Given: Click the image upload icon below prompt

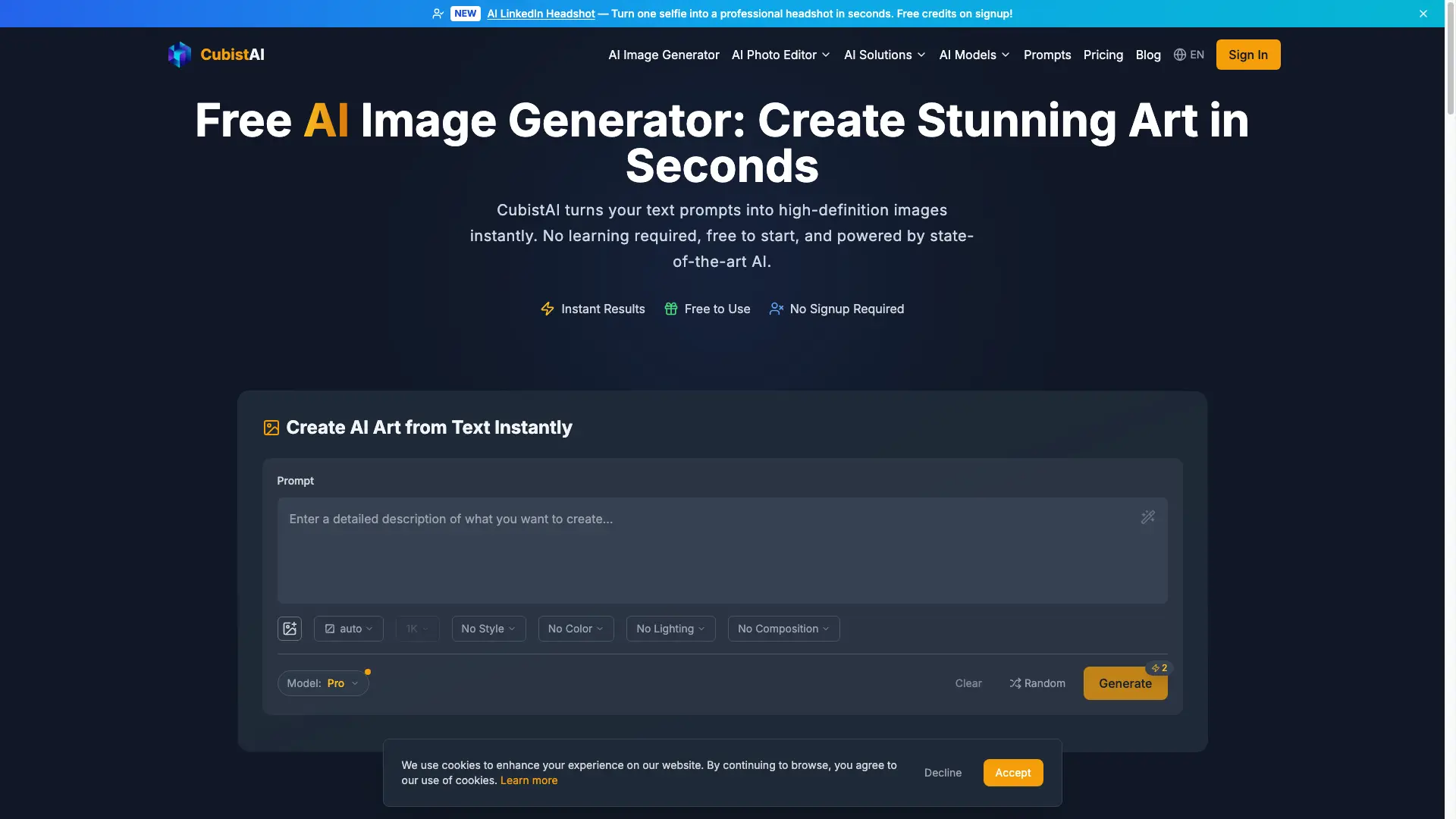Looking at the screenshot, I should [x=290, y=629].
